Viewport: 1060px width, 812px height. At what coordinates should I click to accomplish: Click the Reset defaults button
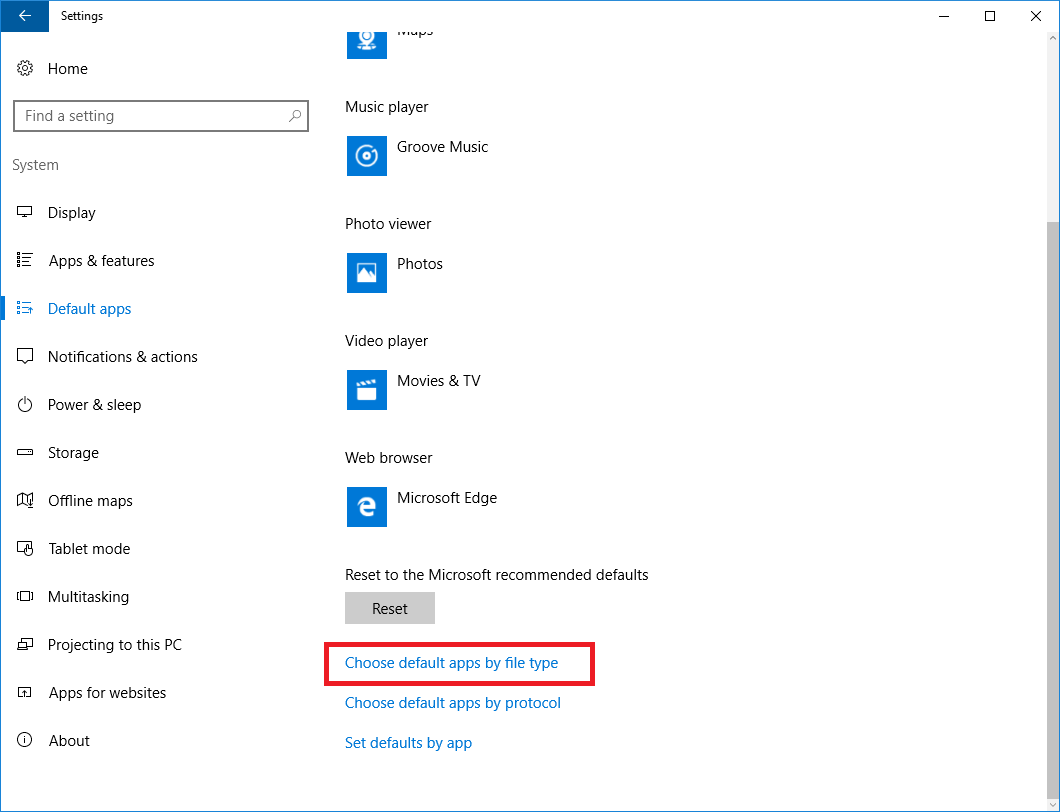[390, 608]
